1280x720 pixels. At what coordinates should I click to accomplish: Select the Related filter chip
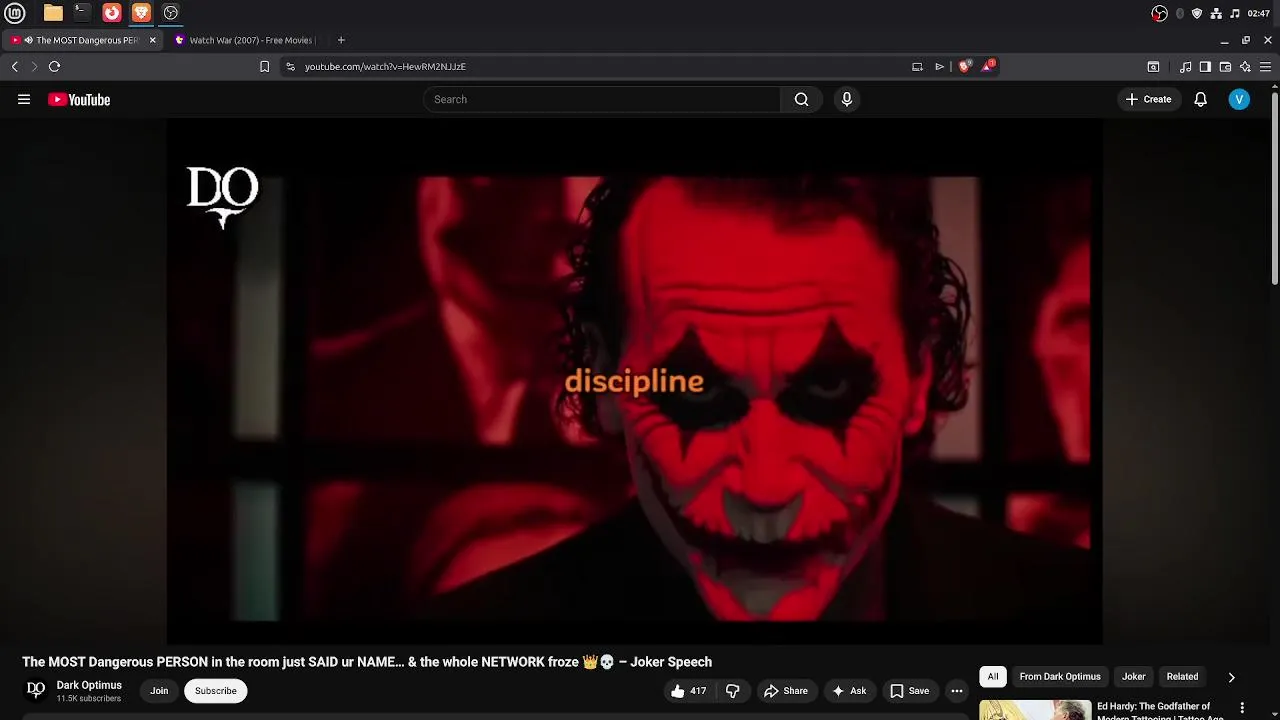point(1182,677)
